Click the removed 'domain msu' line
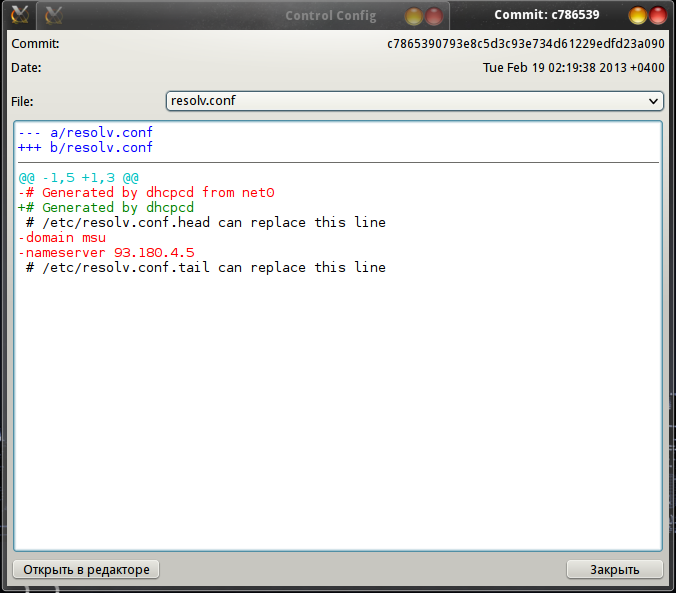 pos(62,237)
